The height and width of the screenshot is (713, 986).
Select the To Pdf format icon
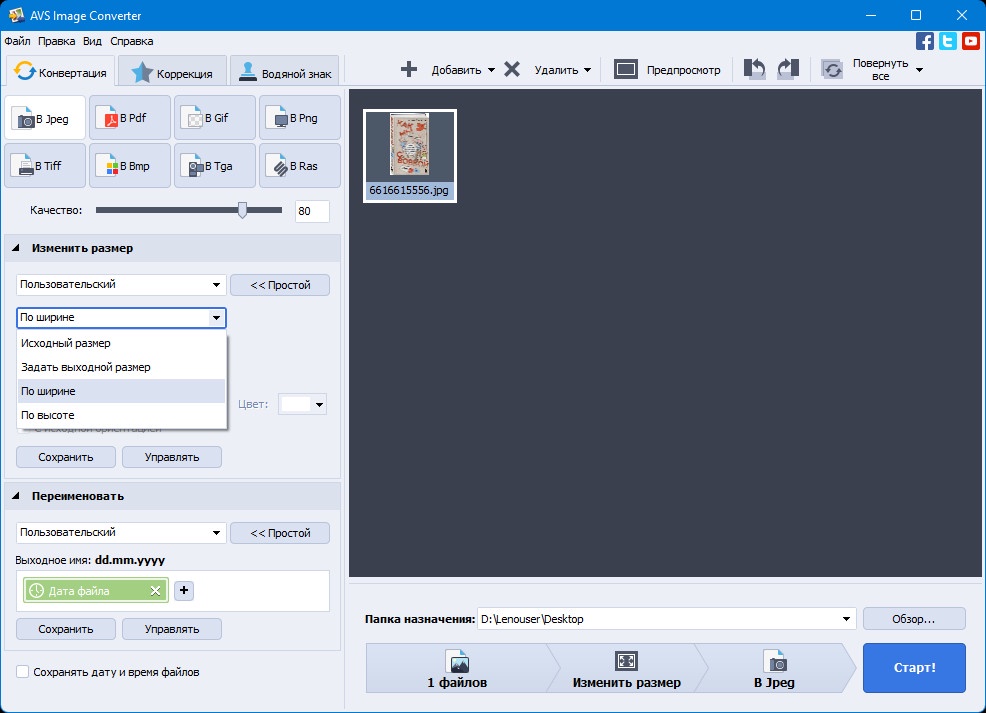tap(130, 118)
